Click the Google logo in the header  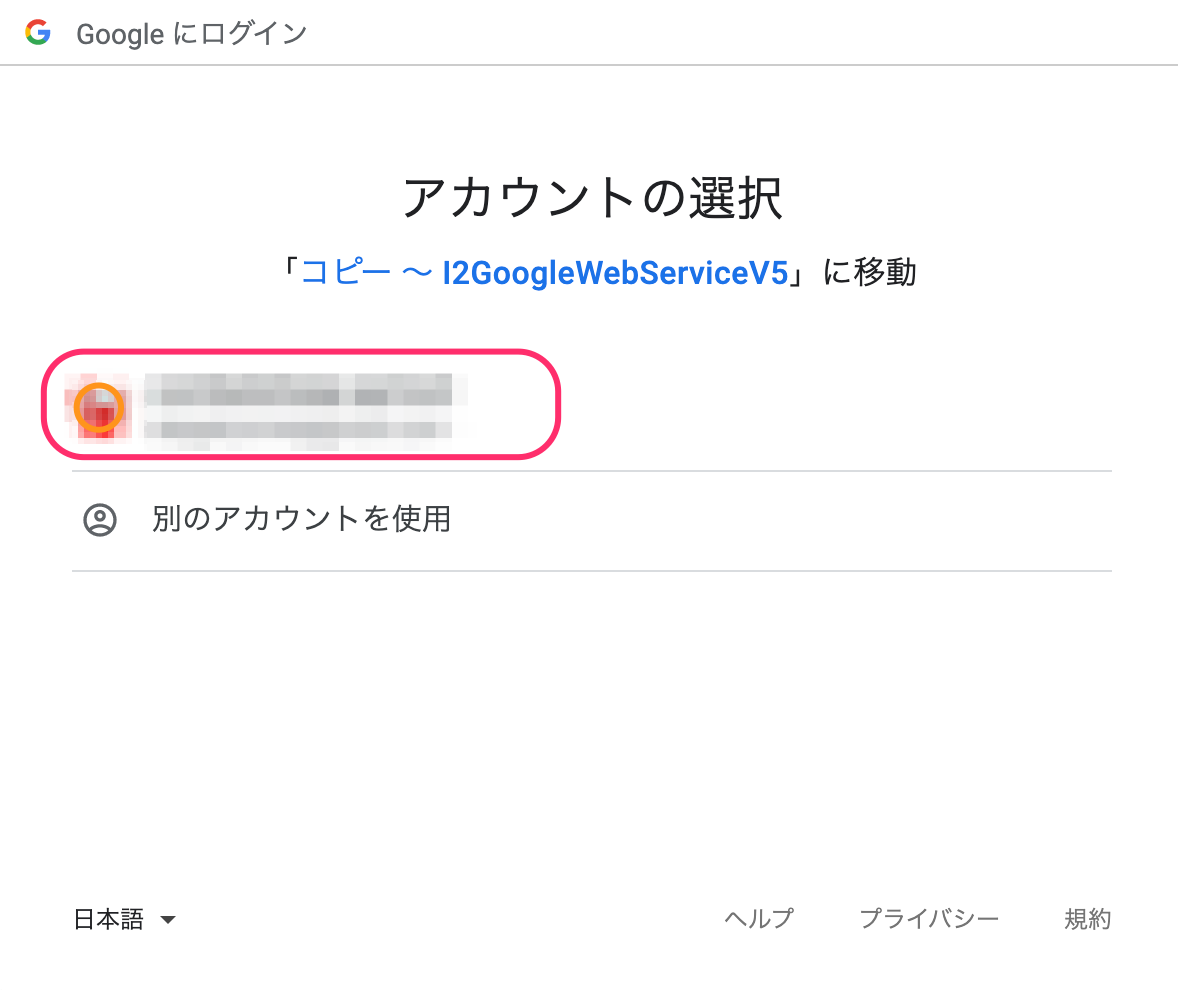point(38,33)
